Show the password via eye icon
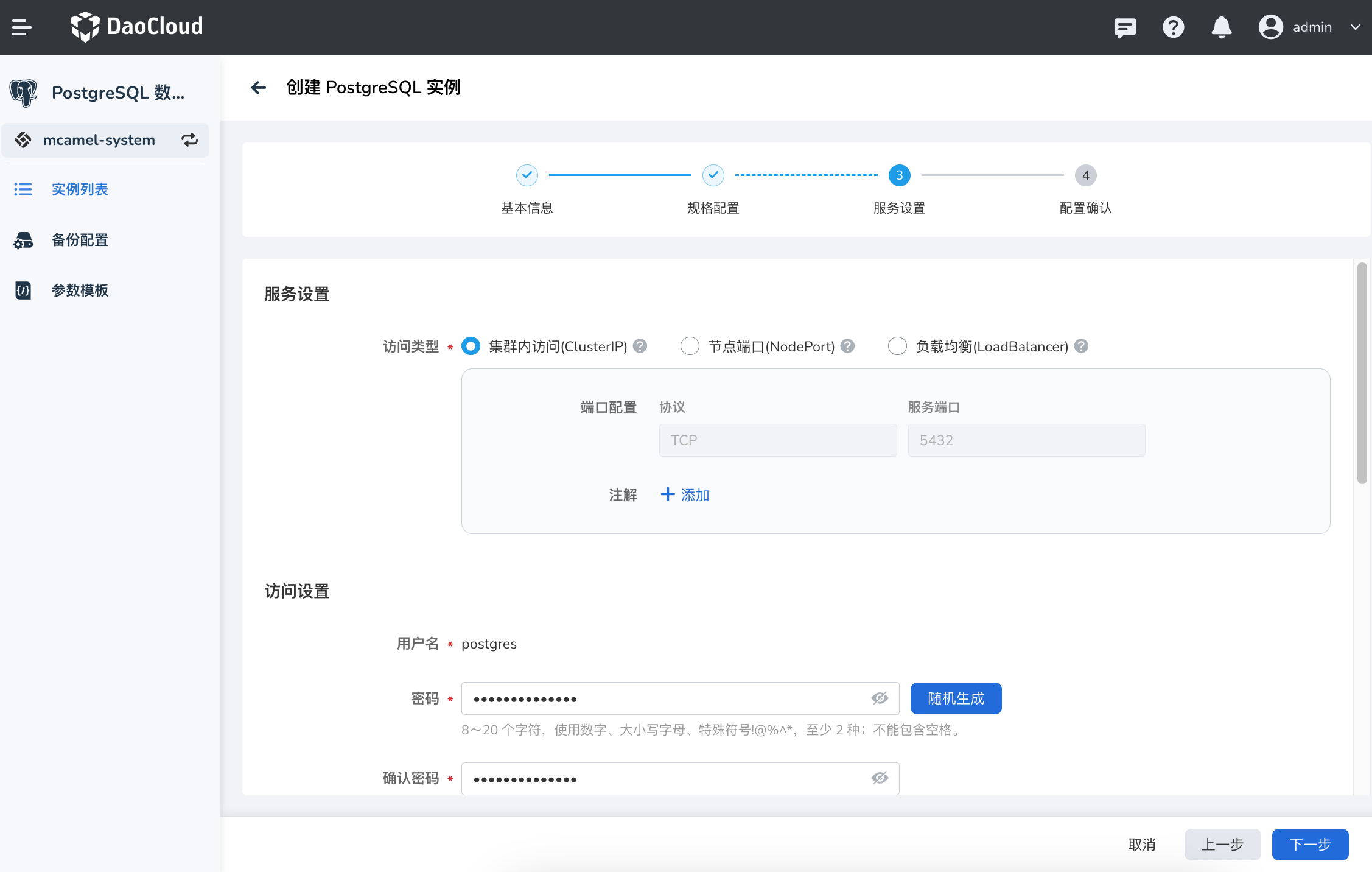Screen dimensions: 1372x872 [x=880, y=698]
